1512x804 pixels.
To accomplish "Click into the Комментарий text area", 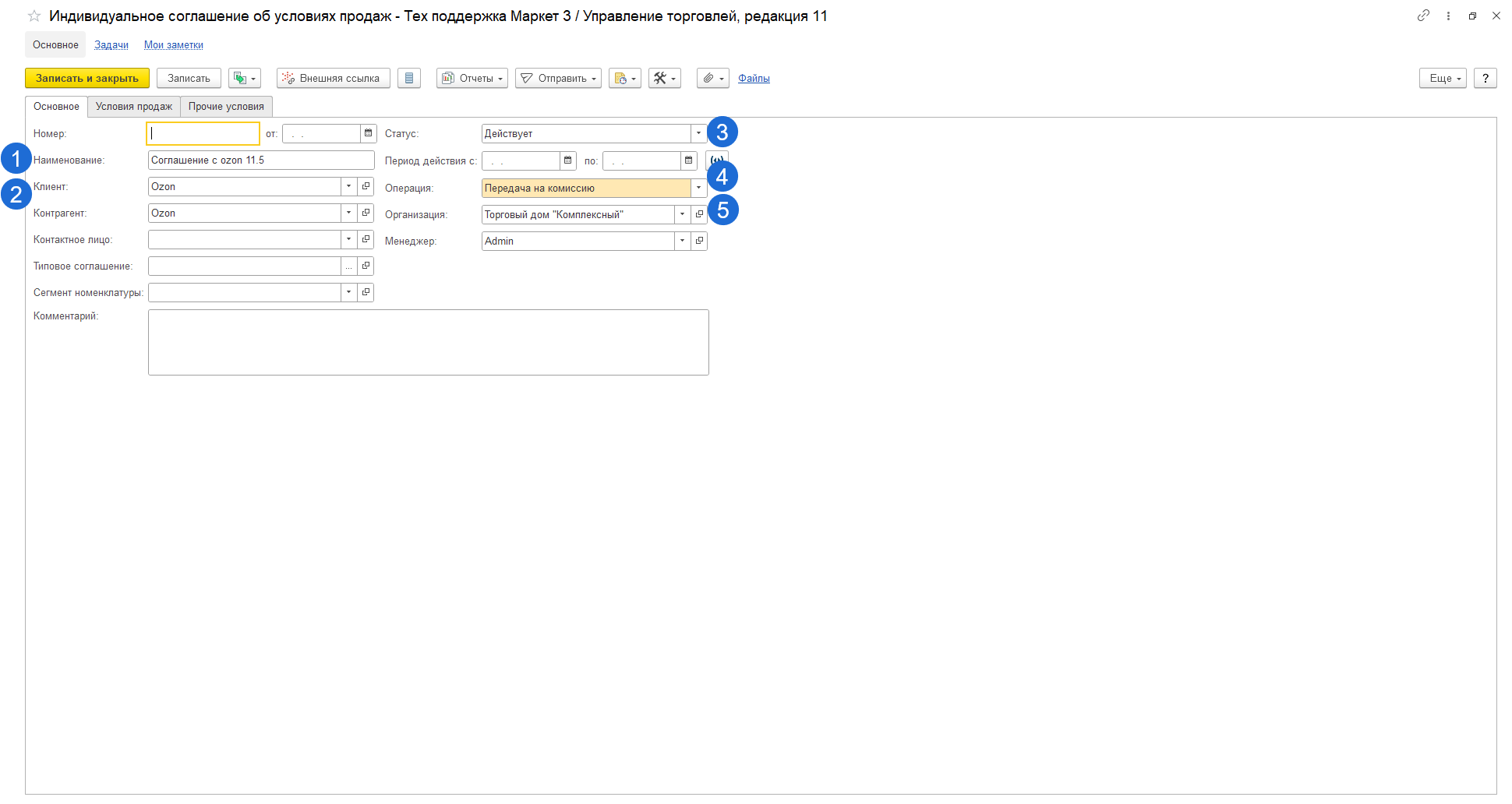I will [428, 343].
